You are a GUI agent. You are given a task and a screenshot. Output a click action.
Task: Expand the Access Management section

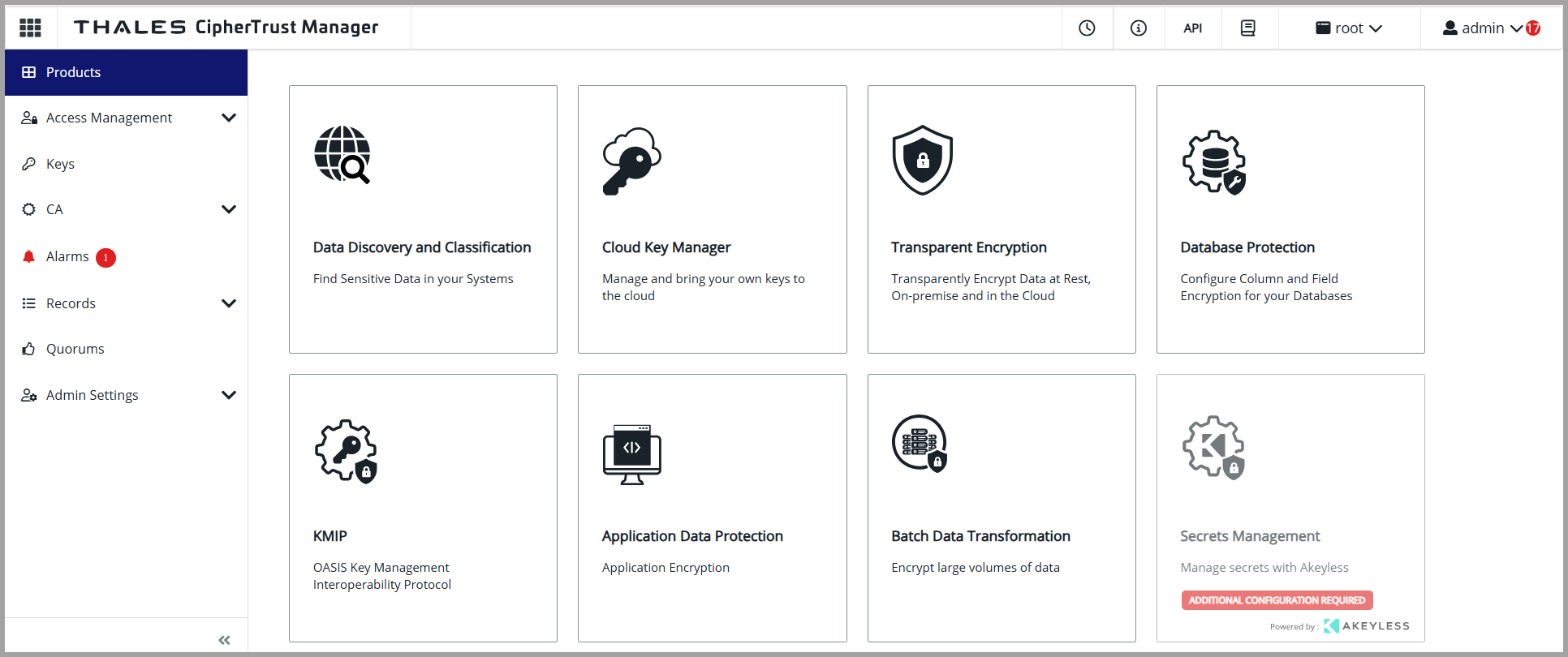coord(228,118)
